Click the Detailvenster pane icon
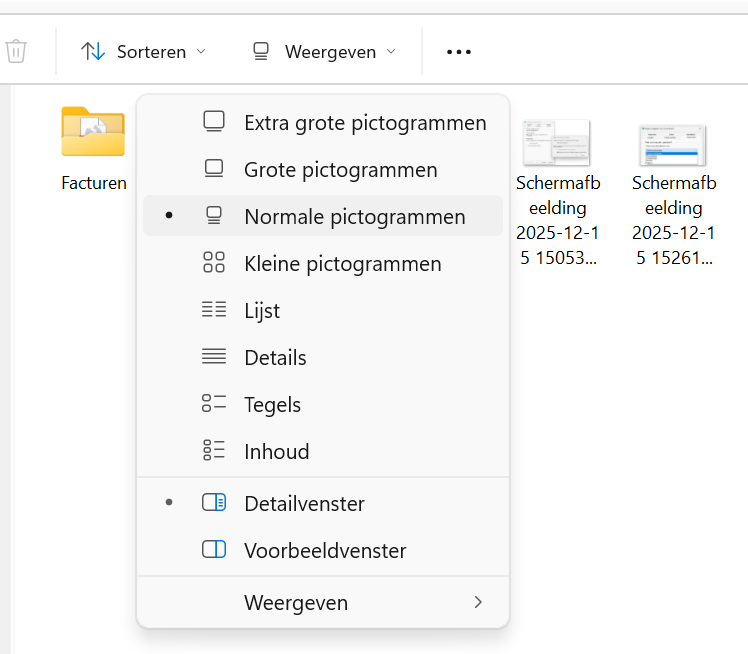 click(214, 502)
